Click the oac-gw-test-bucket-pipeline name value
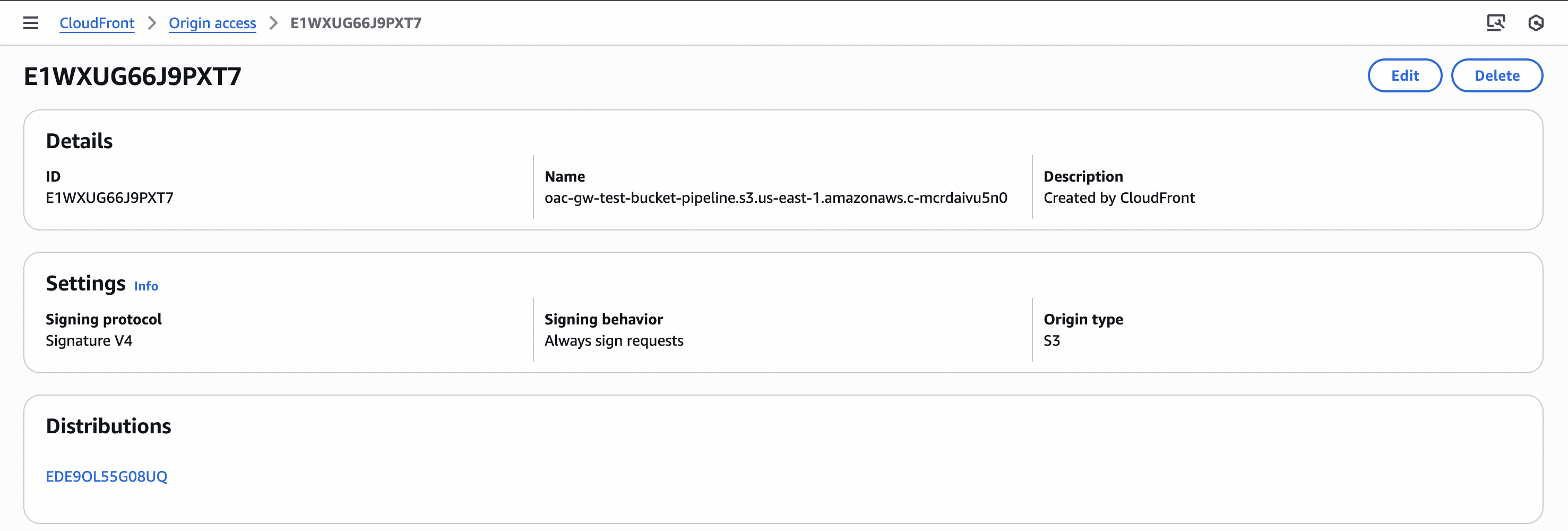Screen dimensions: 1568x531 (x=776, y=198)
